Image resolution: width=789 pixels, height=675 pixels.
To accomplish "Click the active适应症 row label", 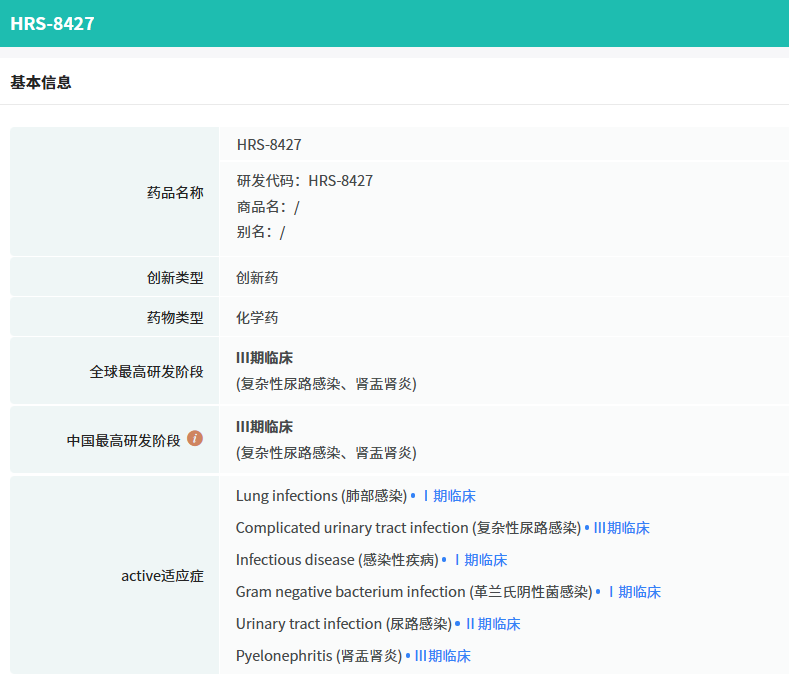I will pyautogui.click(x=162, y=576).
